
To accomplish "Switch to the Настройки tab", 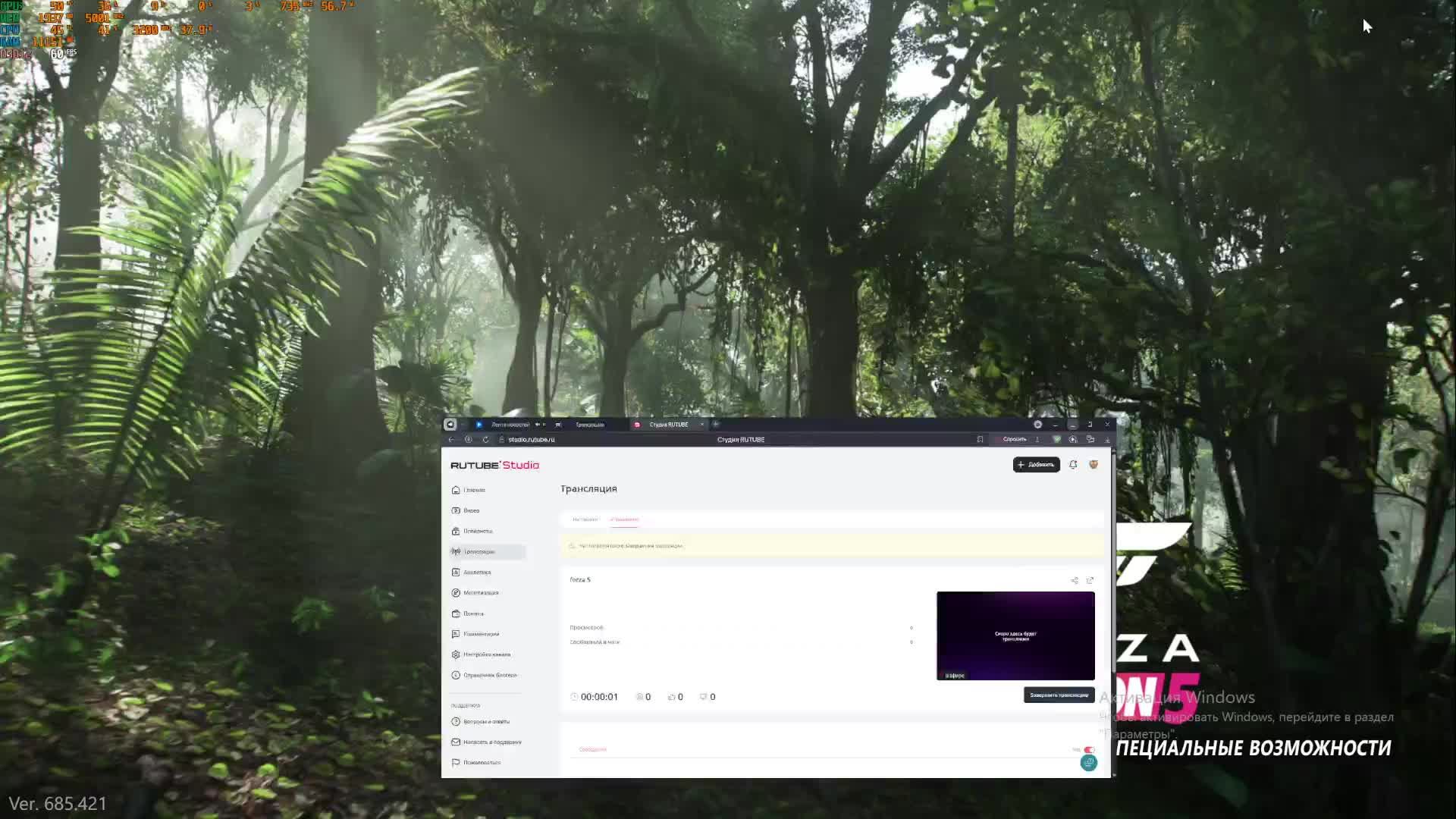I will coord(585,519).
